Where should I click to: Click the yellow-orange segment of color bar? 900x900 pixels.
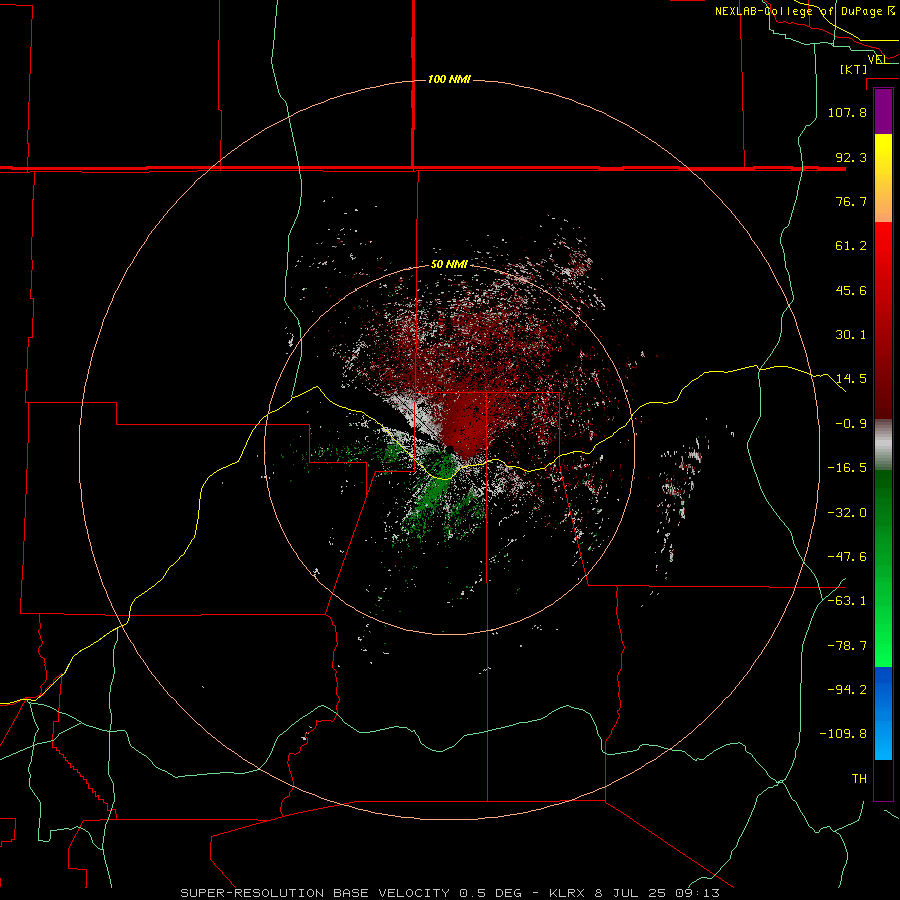883,178
